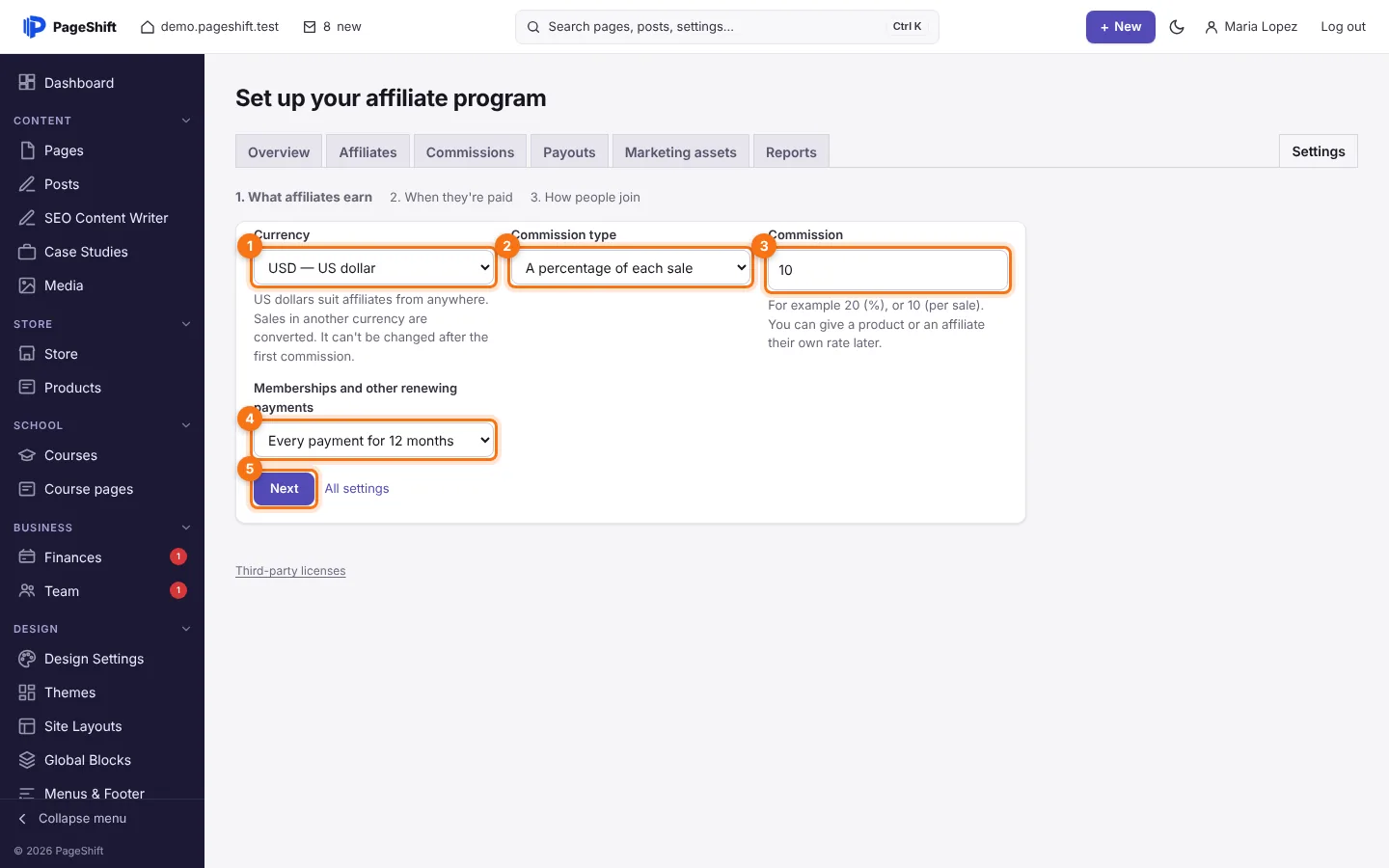Click the Course pages icon
Screen dimensions: 1389x868
pos(27,489)
